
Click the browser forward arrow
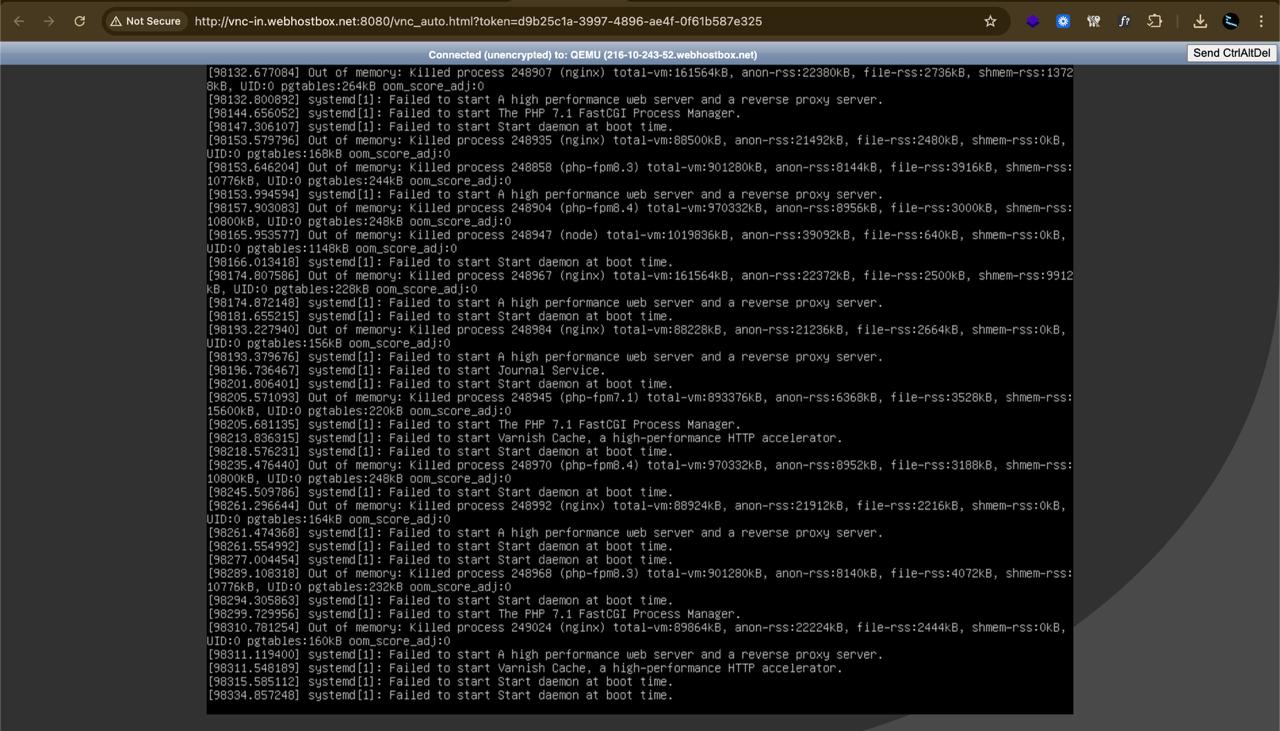coord(49,21)
